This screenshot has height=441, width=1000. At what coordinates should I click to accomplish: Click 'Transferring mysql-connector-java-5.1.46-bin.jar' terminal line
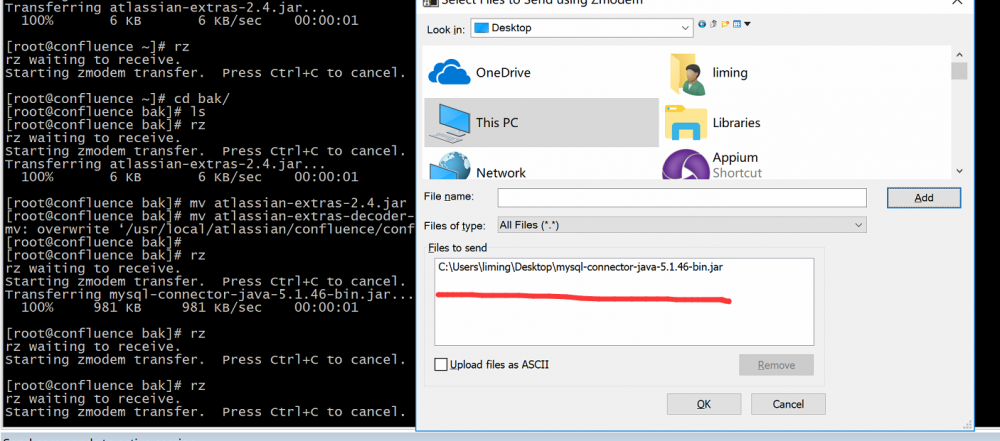210,294
